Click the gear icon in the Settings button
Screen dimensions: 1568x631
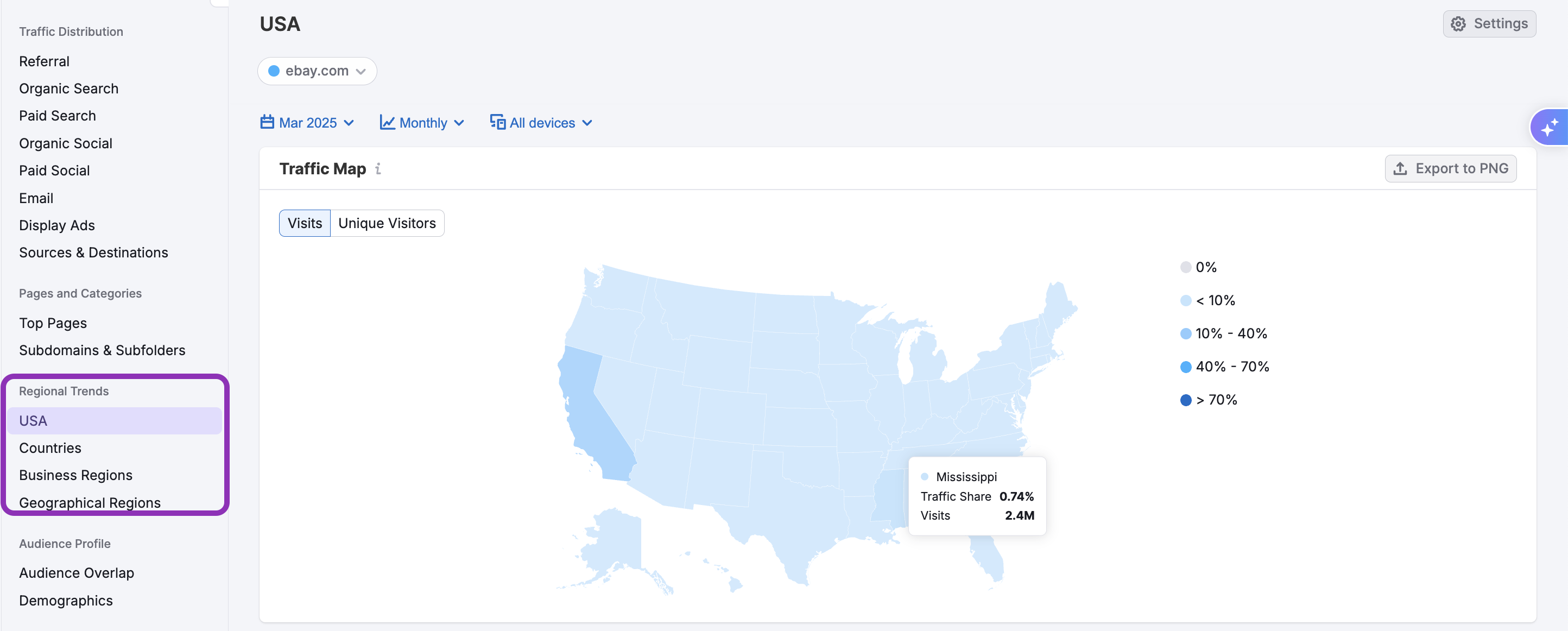(1459, 24)
